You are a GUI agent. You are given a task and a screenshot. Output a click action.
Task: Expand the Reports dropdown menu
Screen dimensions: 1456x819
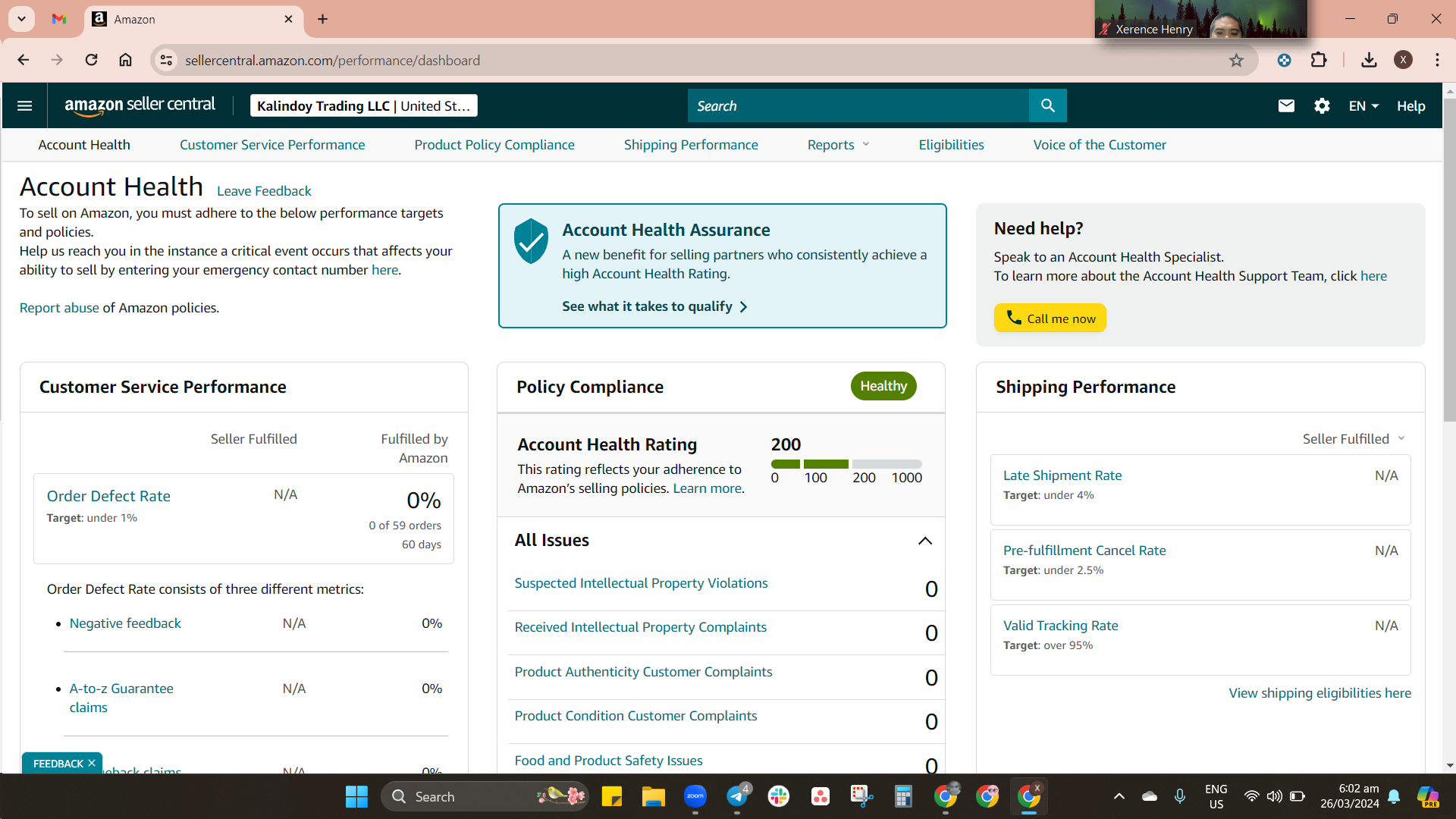pyautogui.click(x=838, y=145)
